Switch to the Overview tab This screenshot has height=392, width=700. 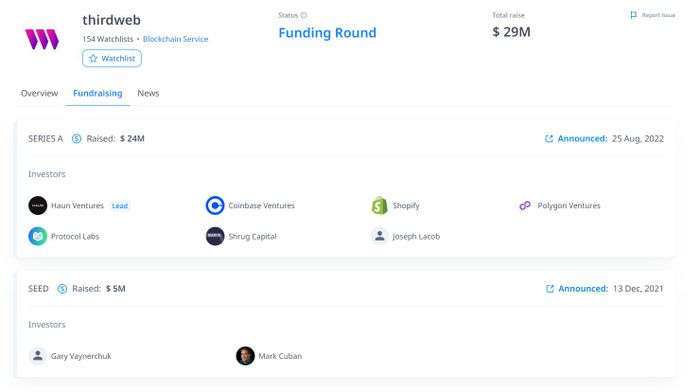pyautogui.click(x=39, y=93)
